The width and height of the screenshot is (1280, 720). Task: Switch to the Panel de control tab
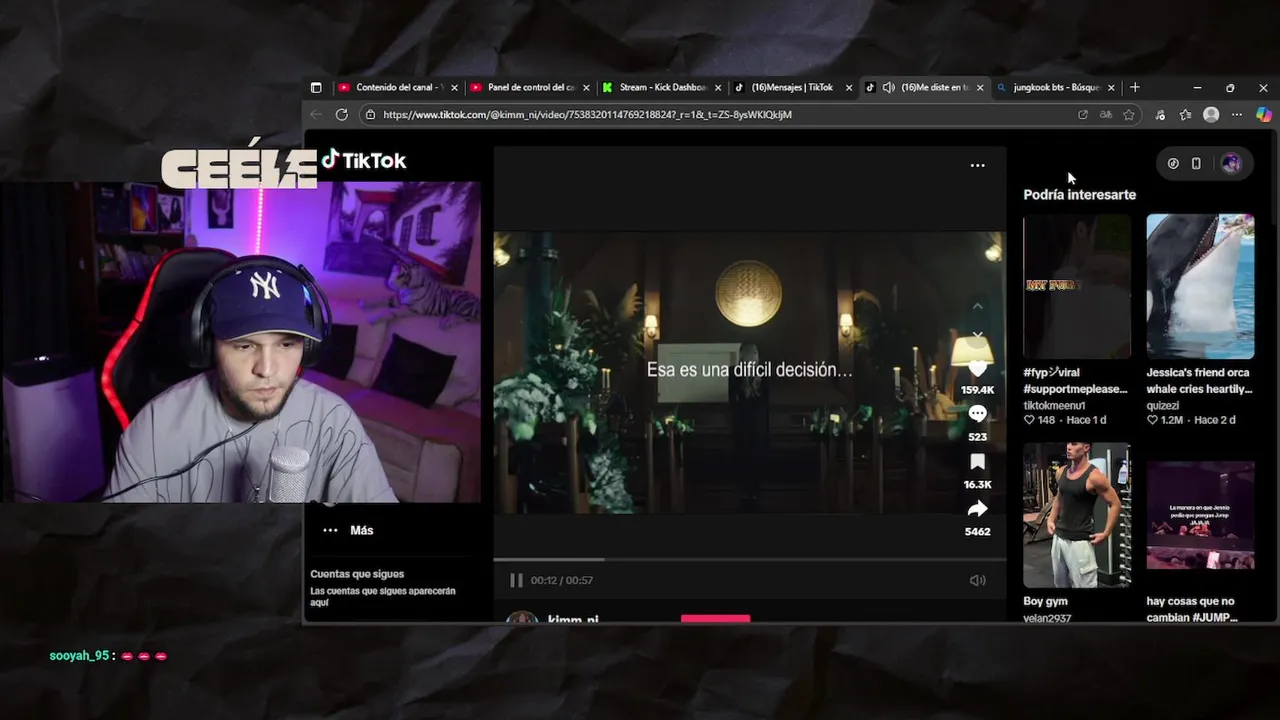click(x=528, y=88)
